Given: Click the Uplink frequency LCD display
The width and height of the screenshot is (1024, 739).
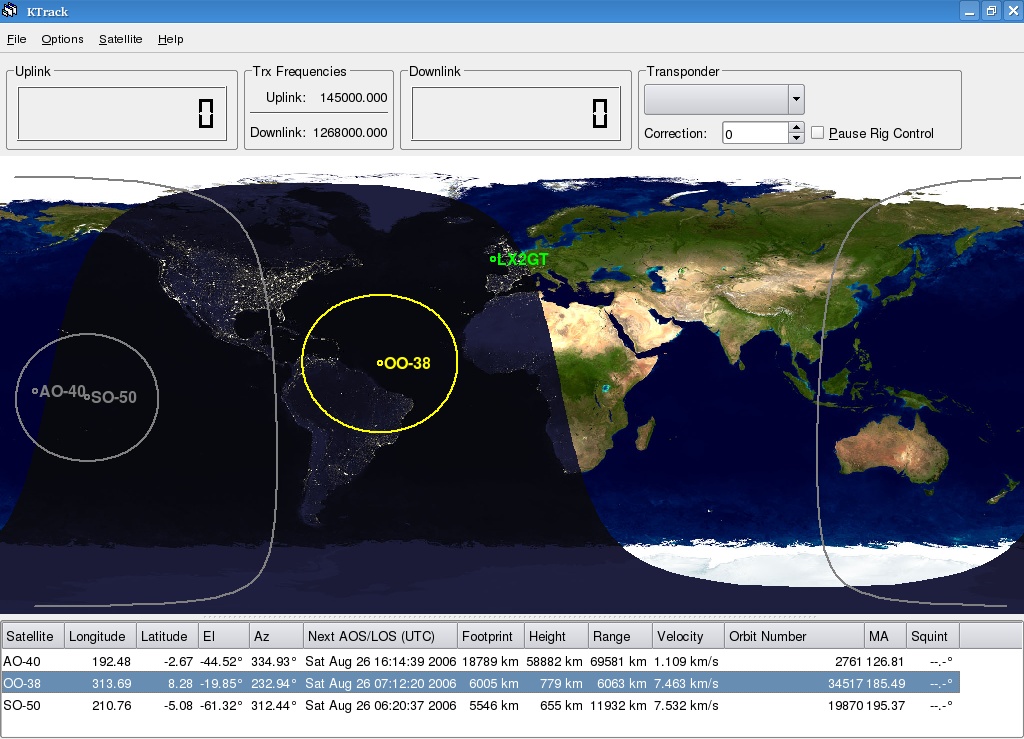Looking at the screenshot, I should [x=122, y=114].
